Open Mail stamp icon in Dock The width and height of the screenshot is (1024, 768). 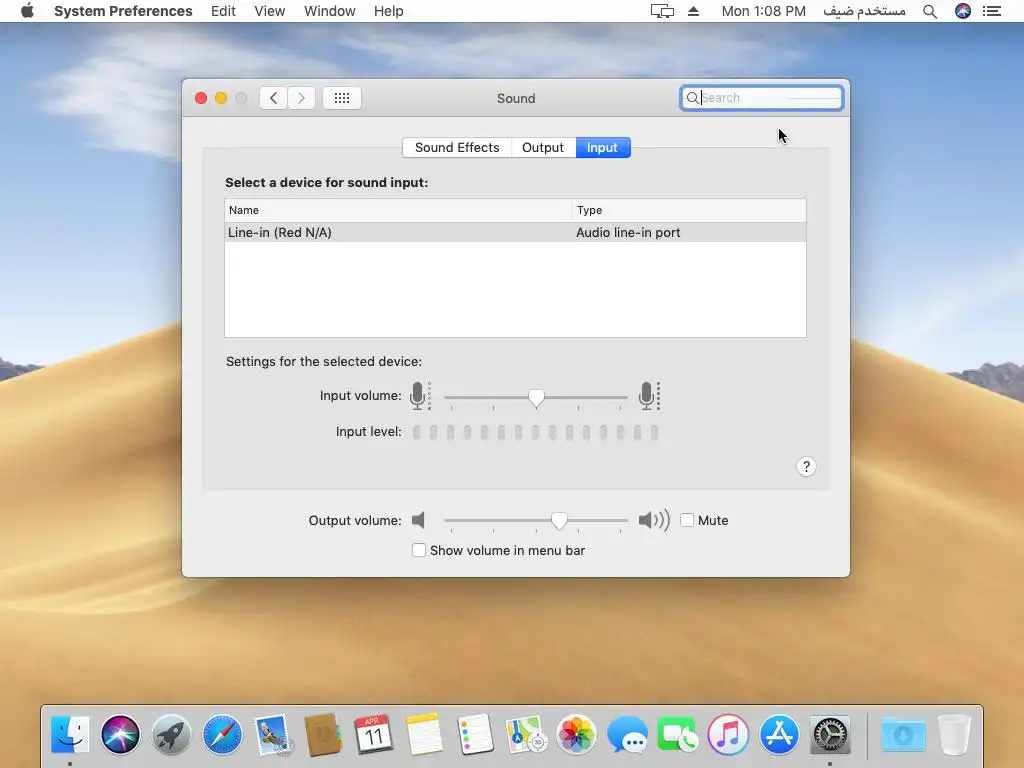tap(272, 734)
